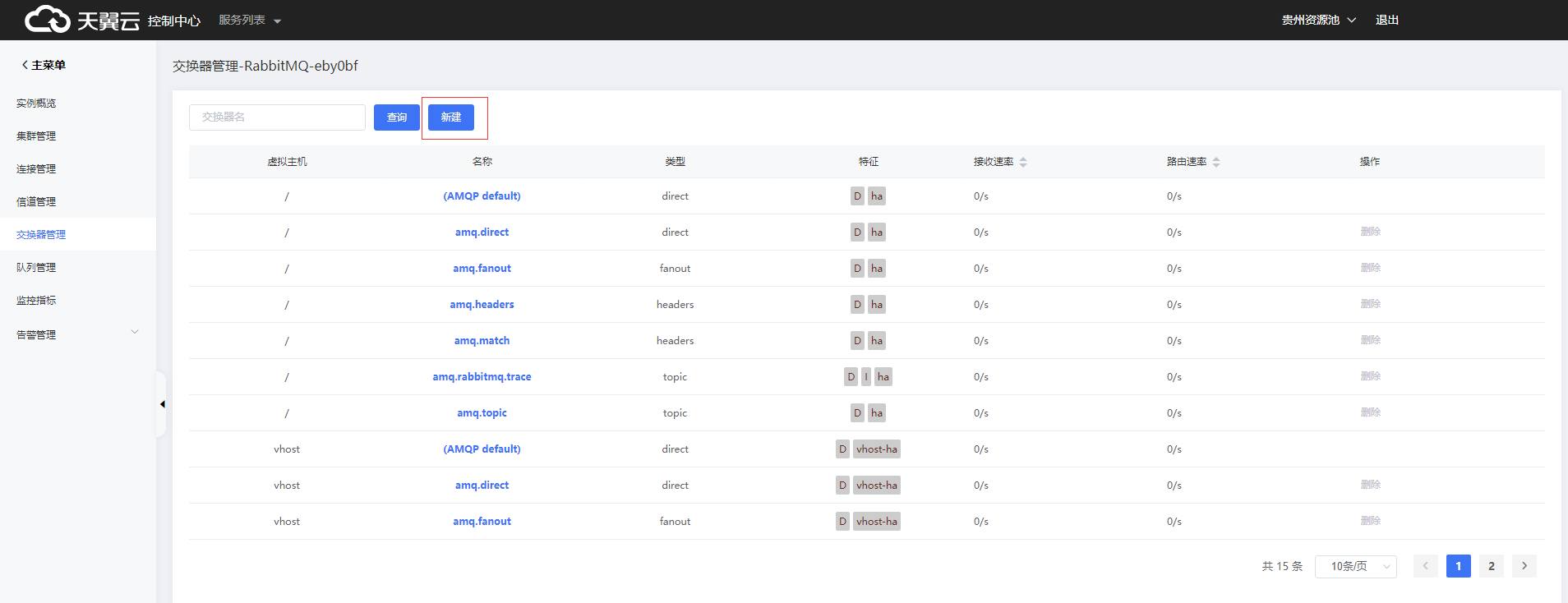
Task: Go to previous page arrow
Action: tap(1425, 566)
